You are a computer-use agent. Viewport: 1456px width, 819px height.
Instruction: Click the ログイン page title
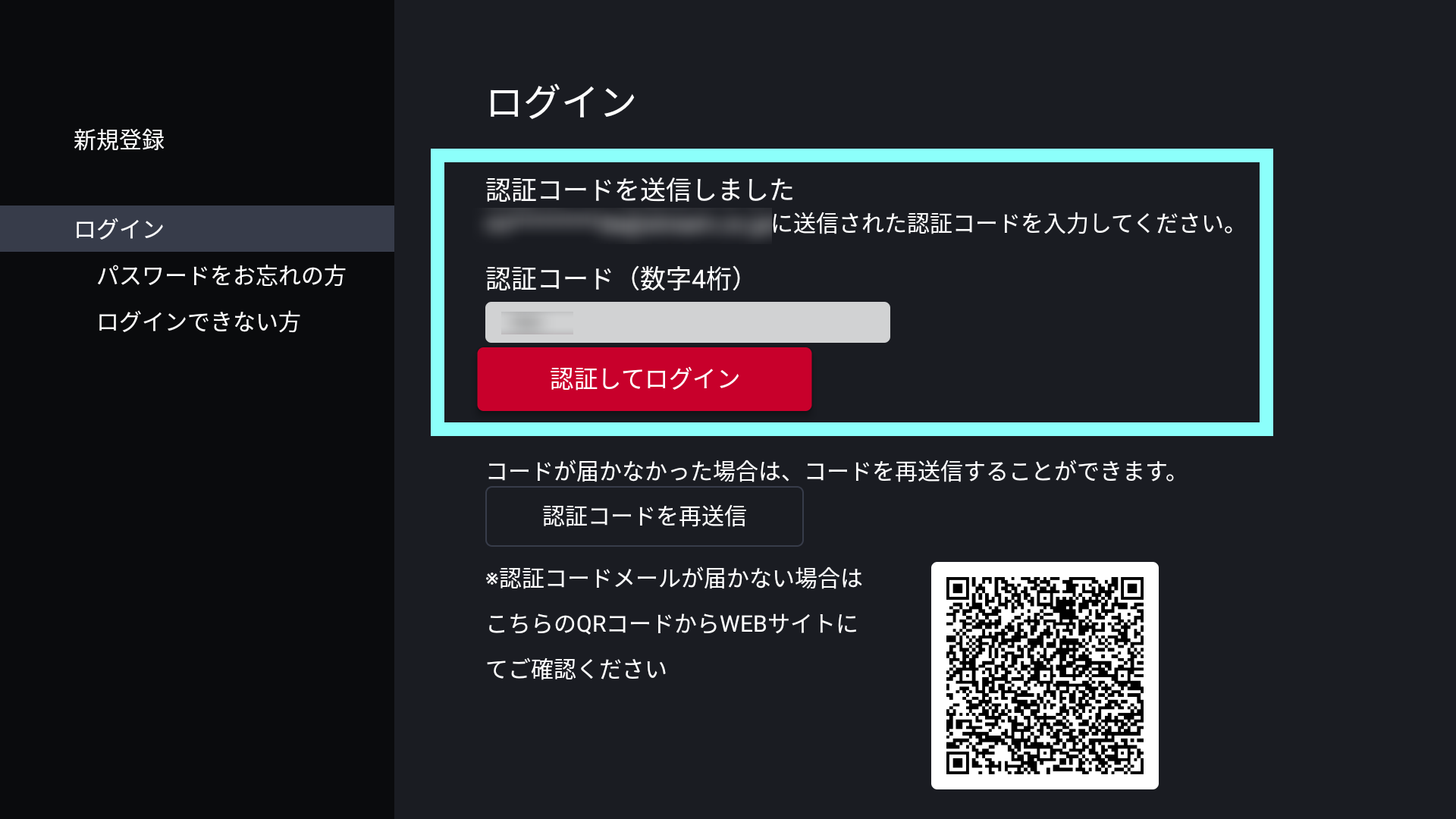pyautogui.click(x=561, y=99)
